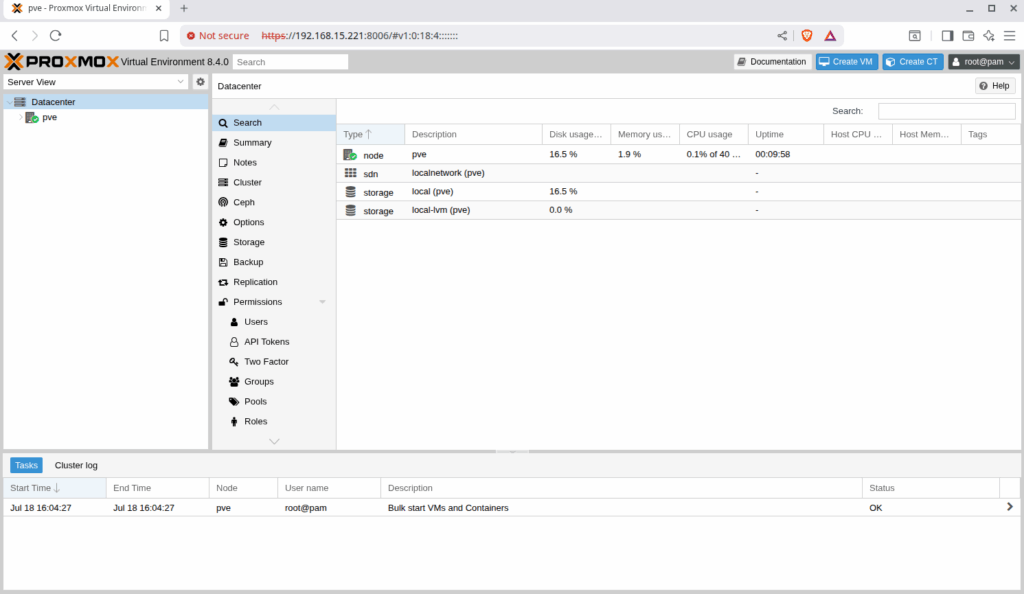
Task: Open the Users permissions item
Action: (x=274, y=322)
